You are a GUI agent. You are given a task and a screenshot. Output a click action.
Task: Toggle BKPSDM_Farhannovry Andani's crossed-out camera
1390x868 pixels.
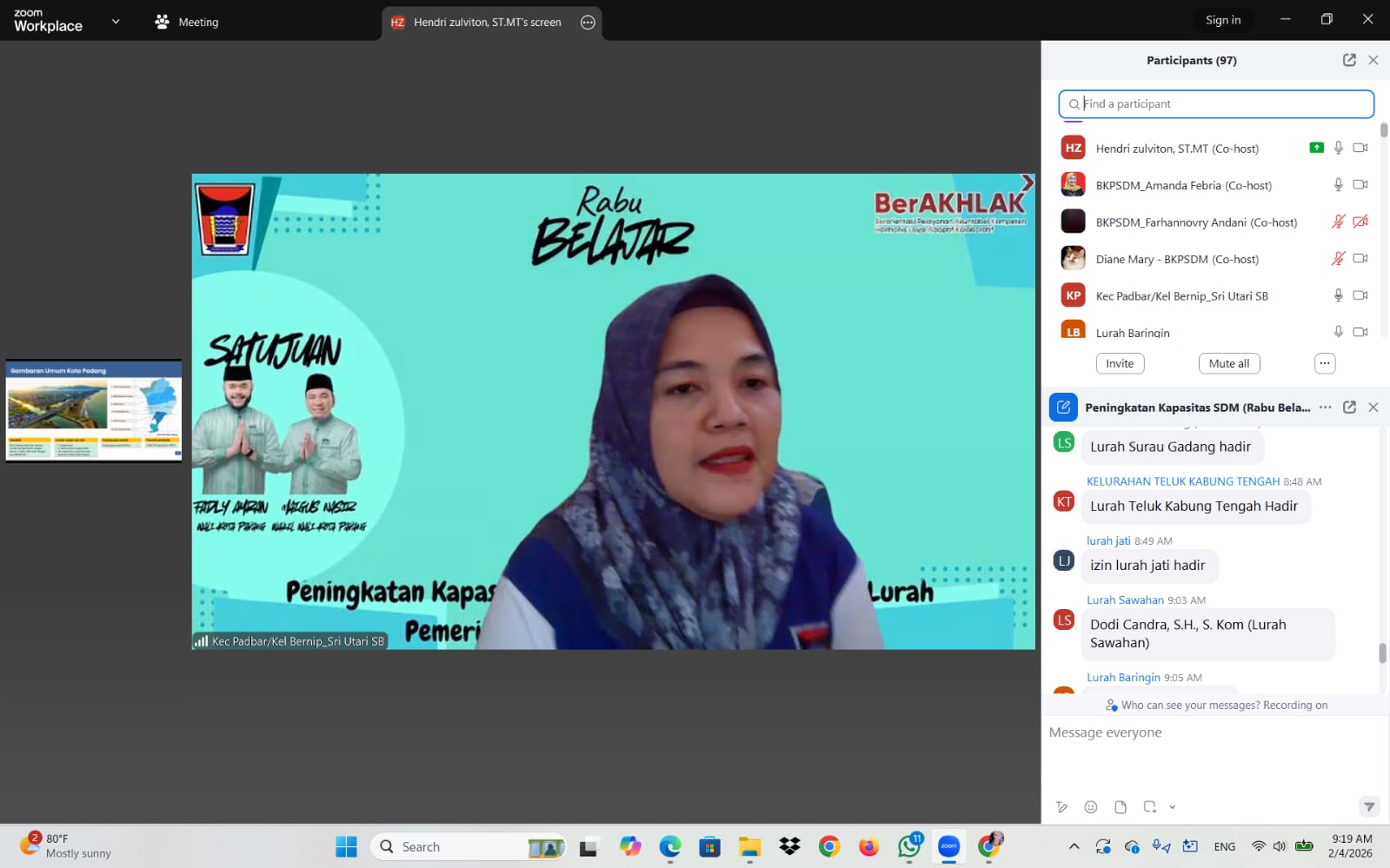1360,222
